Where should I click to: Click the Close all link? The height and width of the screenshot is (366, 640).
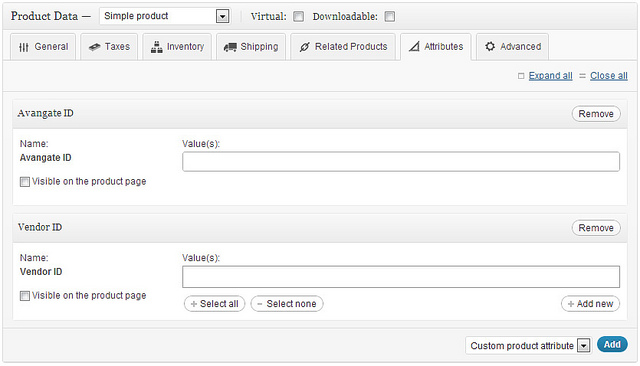click(609, 76)
